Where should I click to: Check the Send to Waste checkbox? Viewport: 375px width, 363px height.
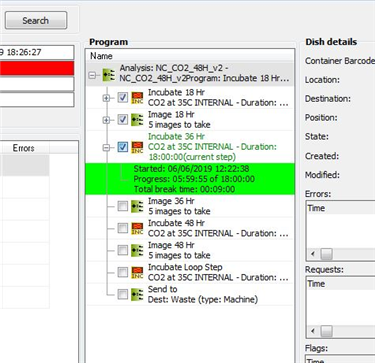click(x=123, y=294)
